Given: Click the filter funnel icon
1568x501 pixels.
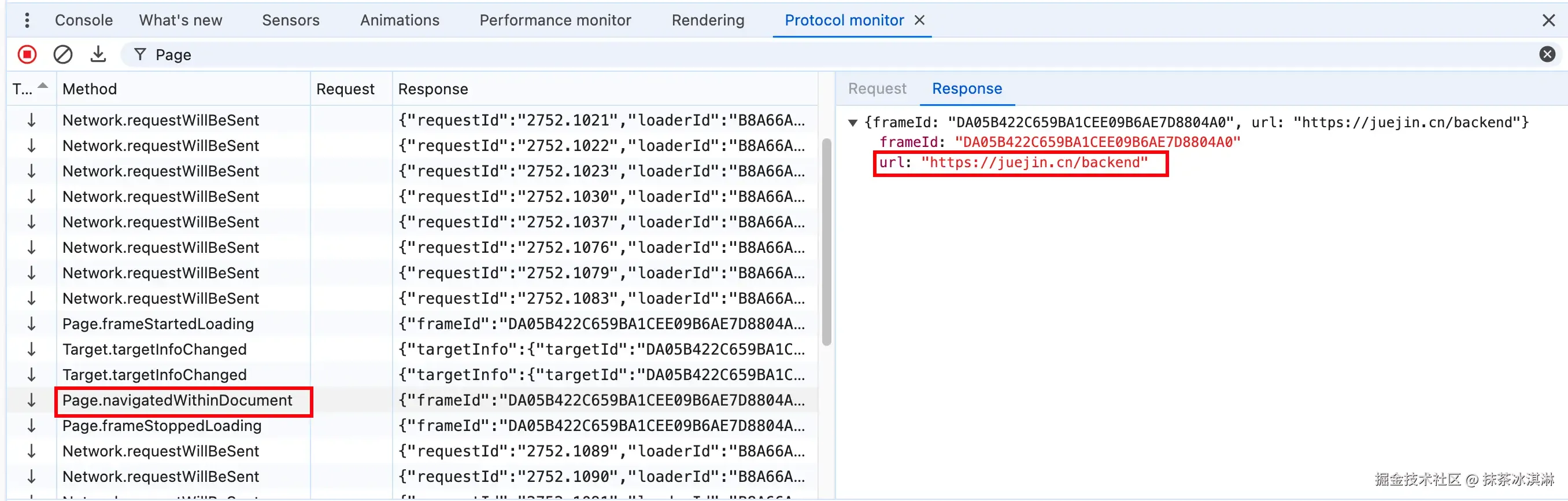Looking at the screenshot, I should [x=140, y=55].
